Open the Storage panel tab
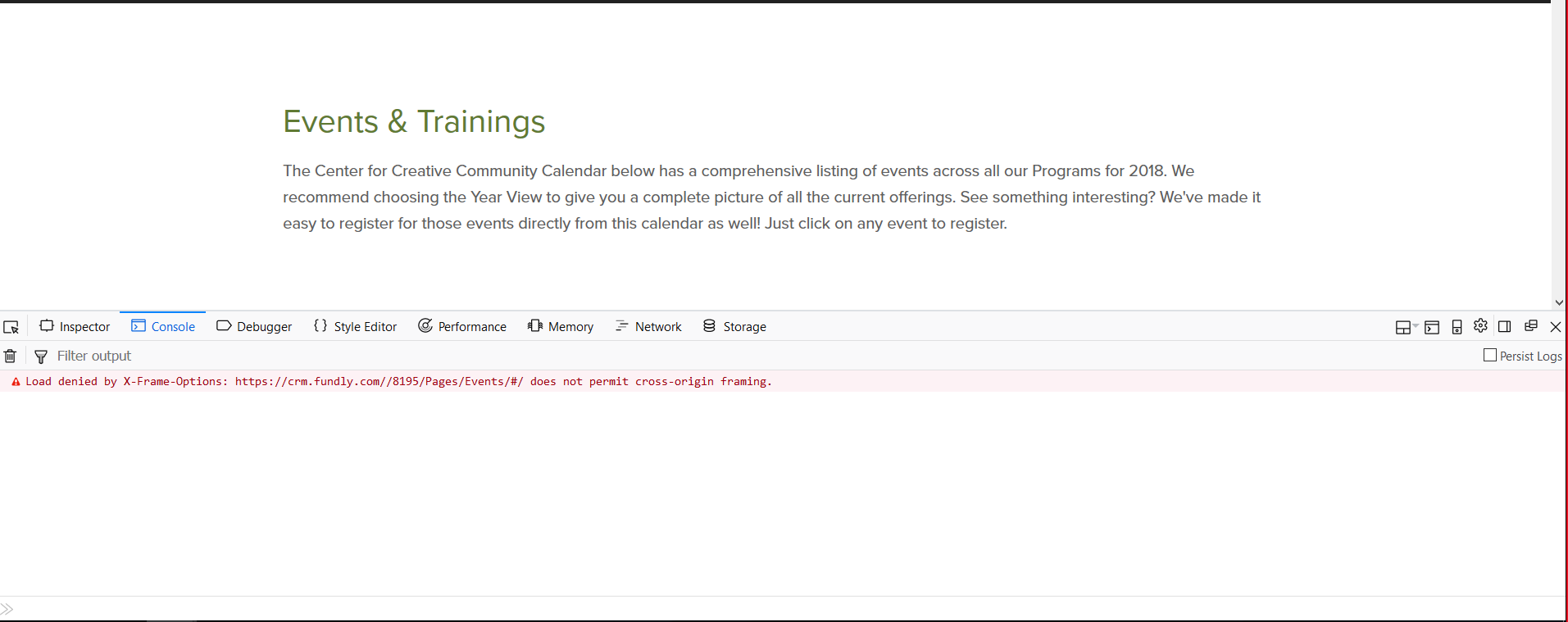1568x622 pixels. [x=734, y=326]
